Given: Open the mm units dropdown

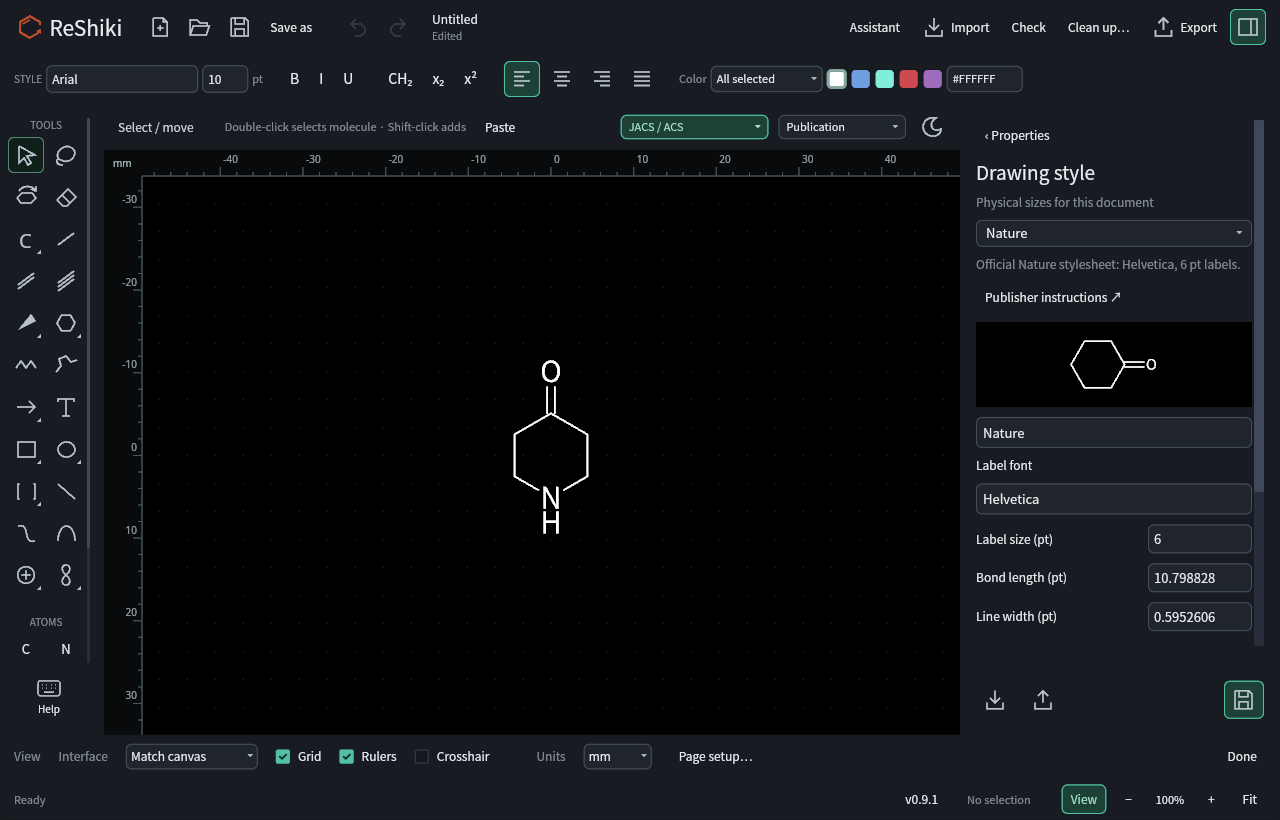Looking at the screenshot, I should 618,757.
